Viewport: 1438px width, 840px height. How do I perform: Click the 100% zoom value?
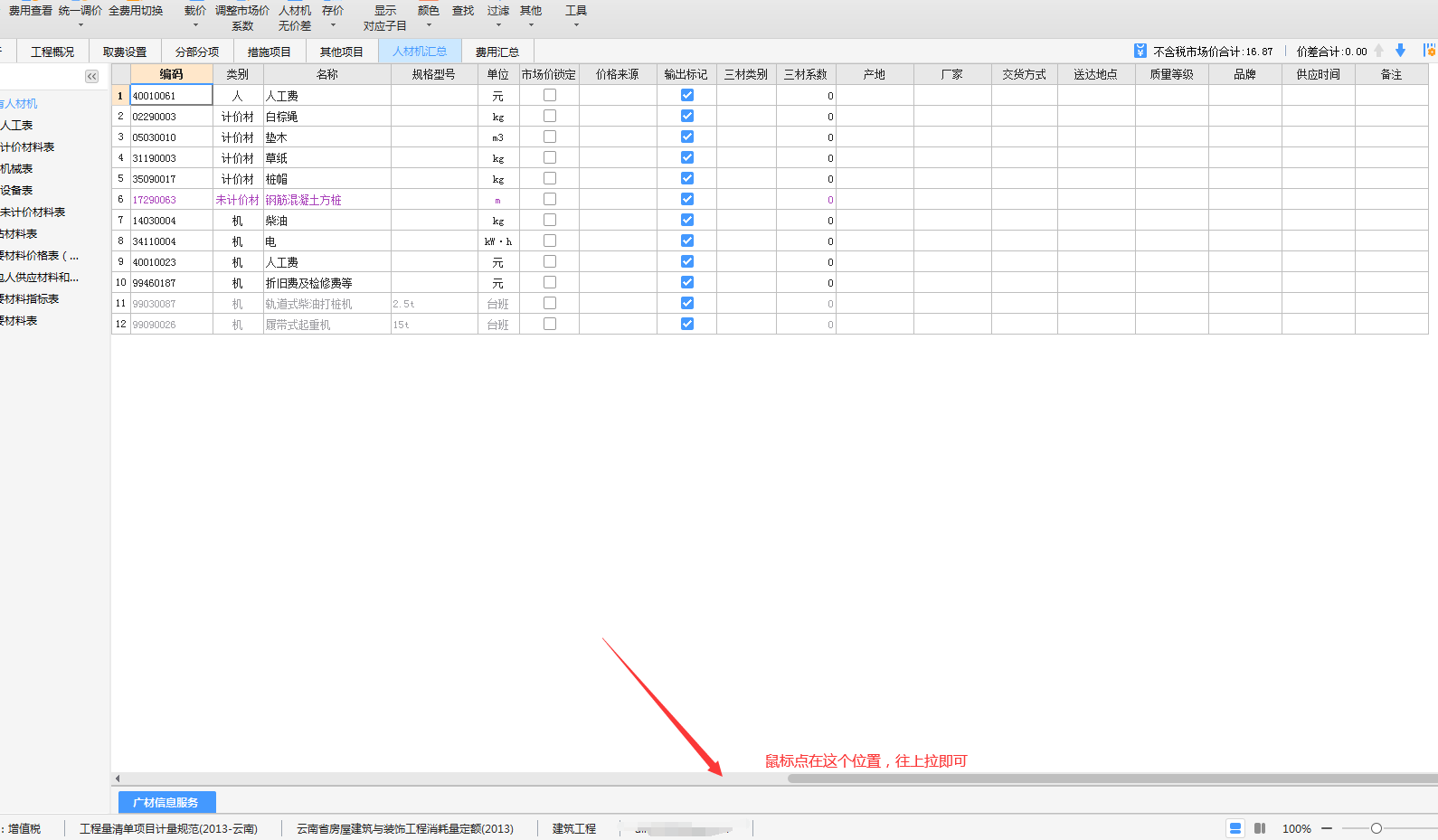tap(1297, 828)
